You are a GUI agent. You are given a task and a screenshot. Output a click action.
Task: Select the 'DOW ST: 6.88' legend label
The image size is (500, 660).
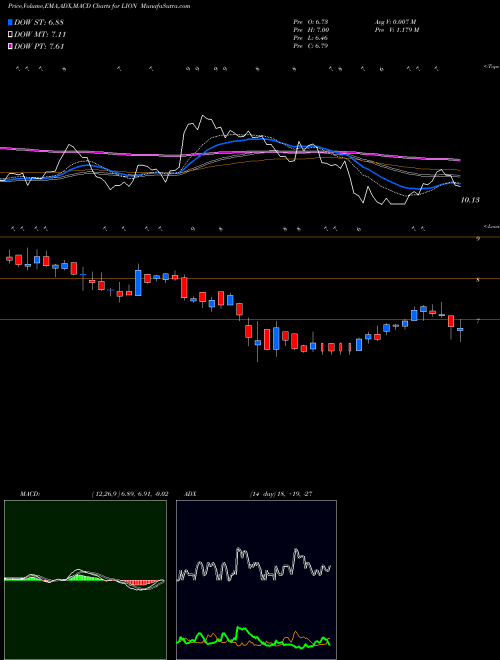click(39, 22)
